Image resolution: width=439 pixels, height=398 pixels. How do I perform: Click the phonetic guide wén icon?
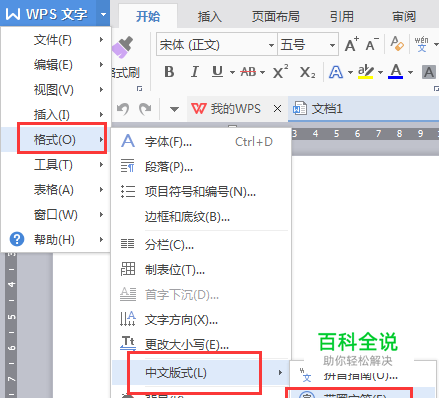421,44
